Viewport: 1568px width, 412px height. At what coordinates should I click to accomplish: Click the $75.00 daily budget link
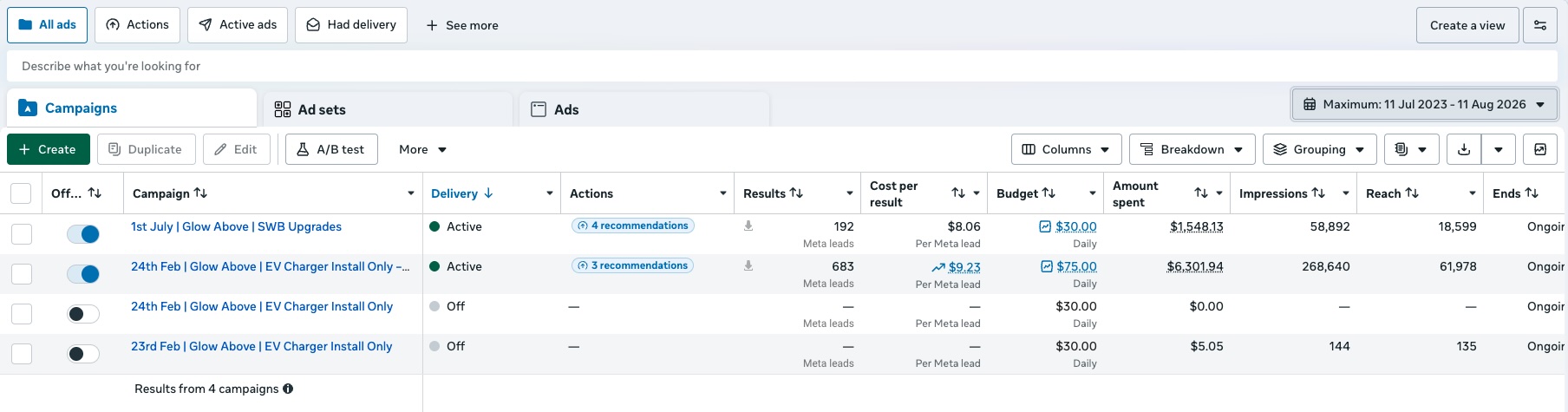1076,266
